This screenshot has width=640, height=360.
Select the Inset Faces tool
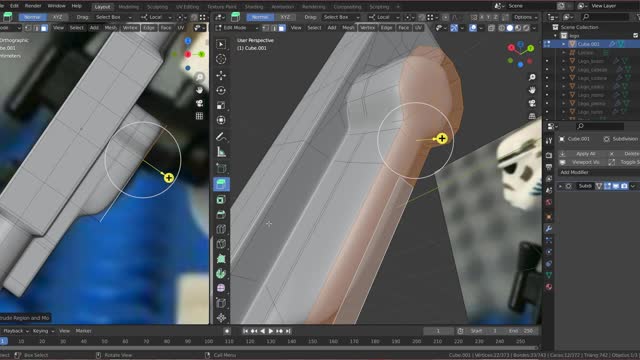[x=221, y=200]
